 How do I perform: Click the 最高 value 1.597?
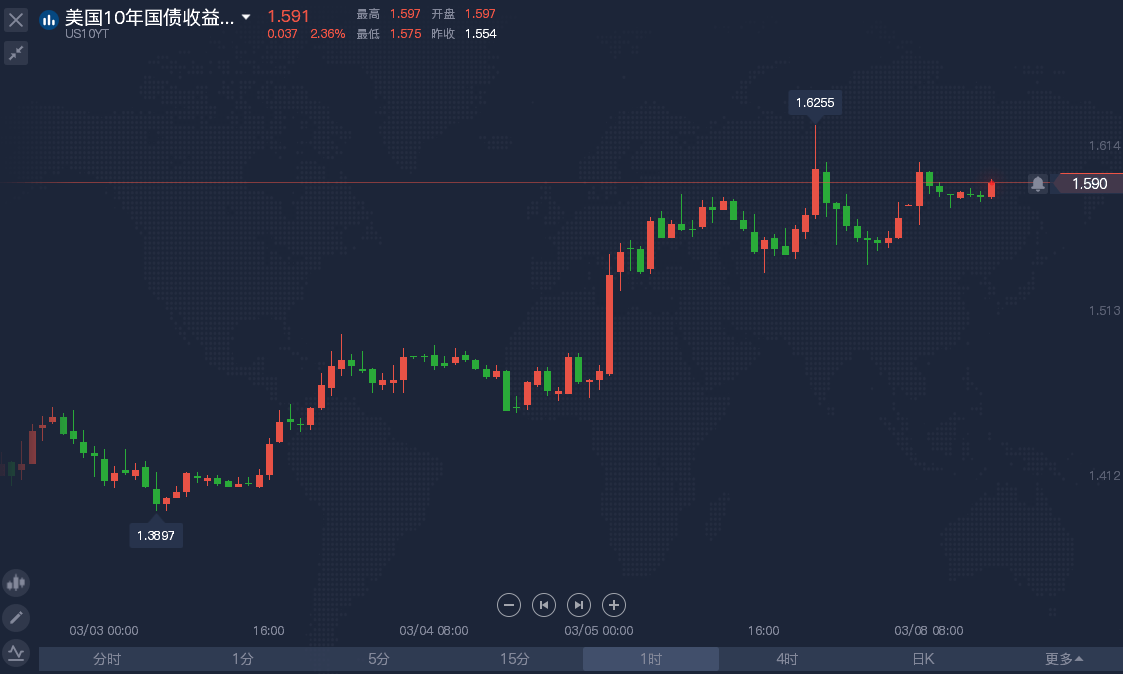[x=405, y=14]
